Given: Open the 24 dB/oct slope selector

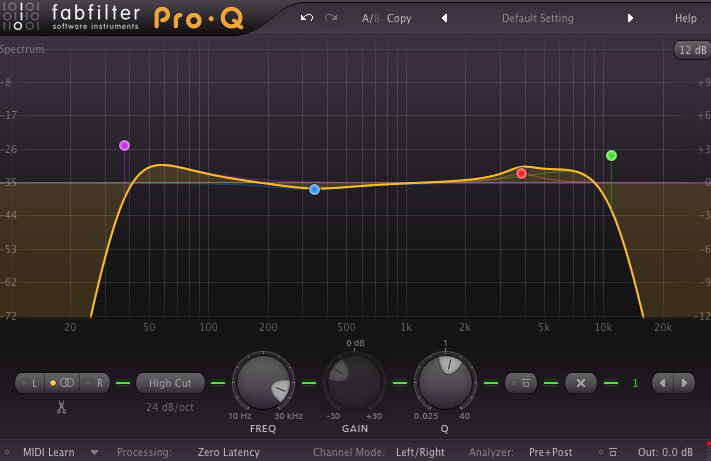Looking at the screenshot, I should (170, 407).
